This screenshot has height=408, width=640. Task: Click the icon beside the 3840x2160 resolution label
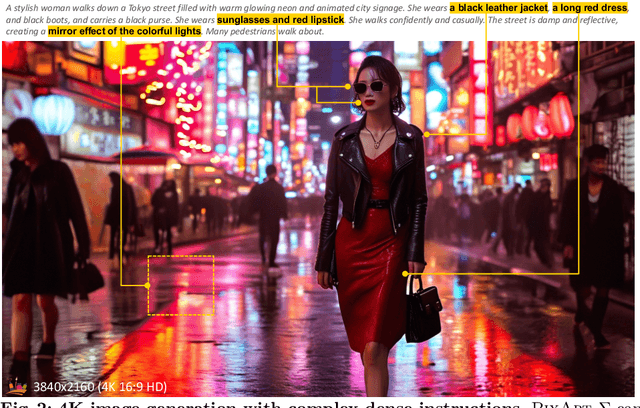pyautogui.click(x=16, y=385)
